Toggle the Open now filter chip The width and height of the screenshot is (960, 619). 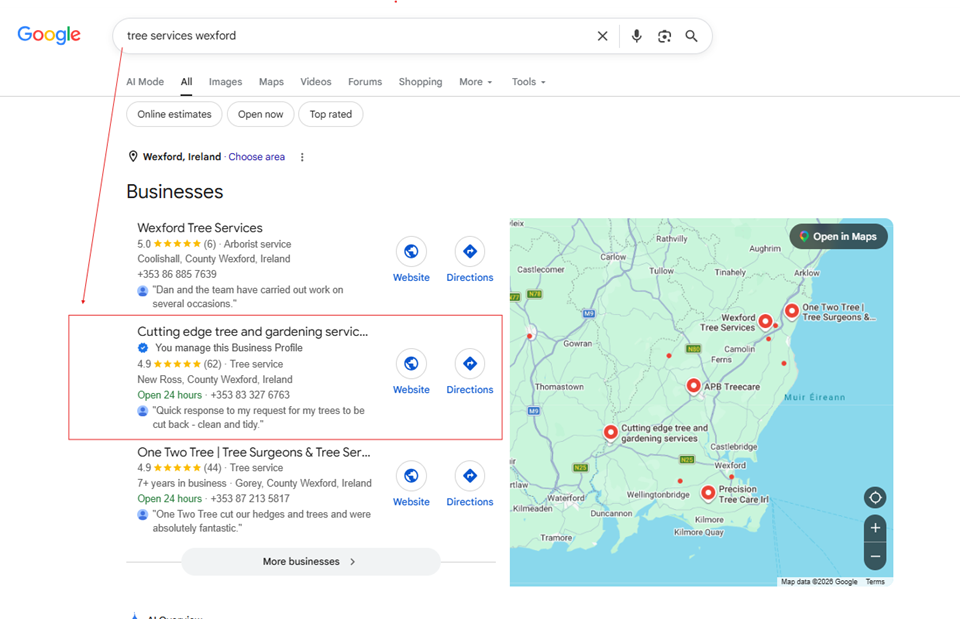click(x=261, y=114)
